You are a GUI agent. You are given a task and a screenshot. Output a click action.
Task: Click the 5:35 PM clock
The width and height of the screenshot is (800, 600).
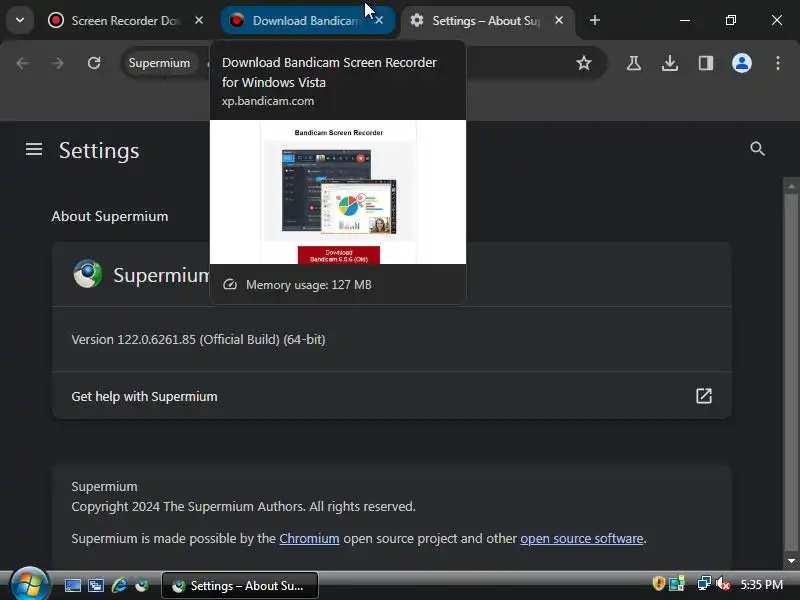click(x=762, y=584)
